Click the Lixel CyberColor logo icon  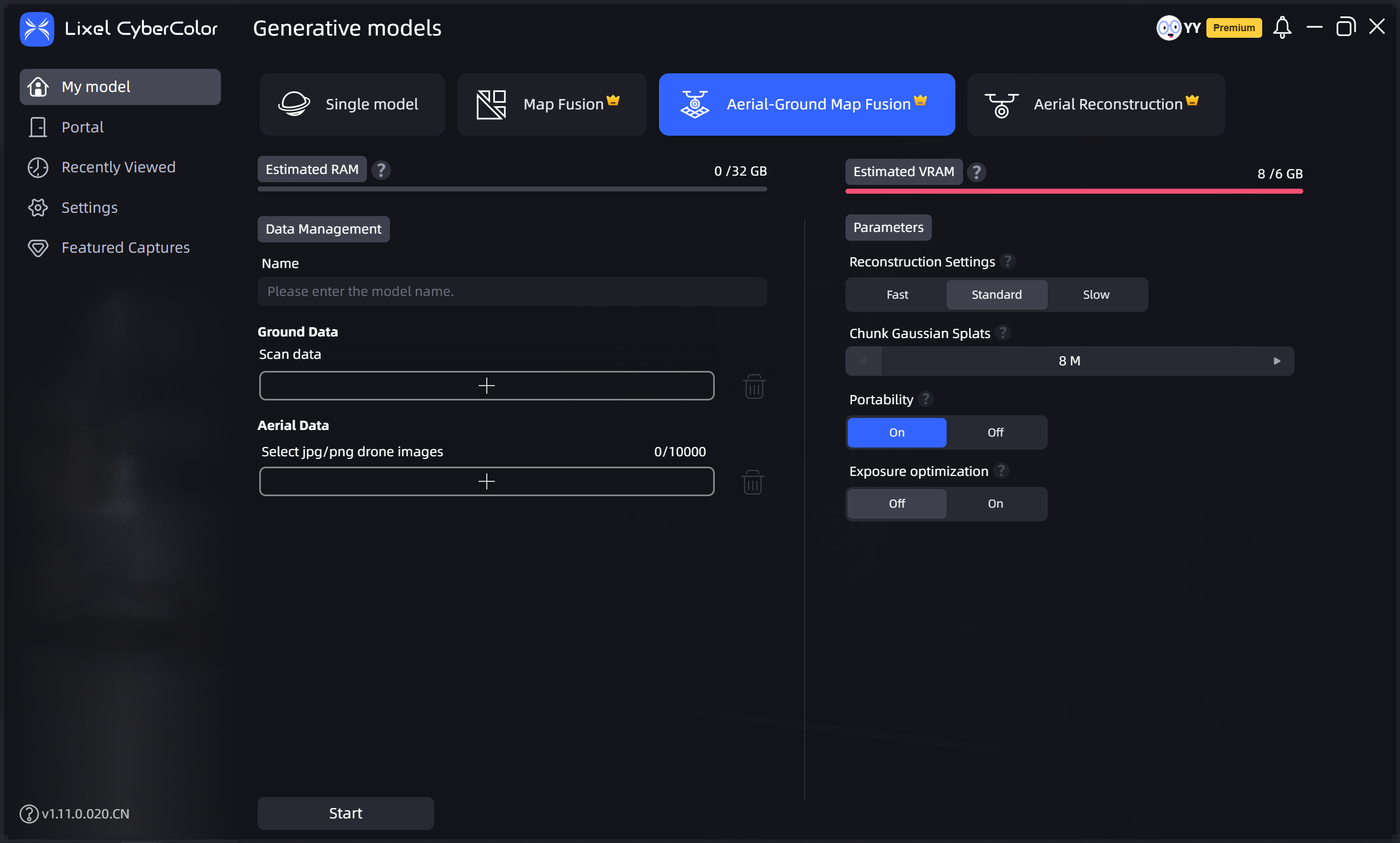(37, 29)
